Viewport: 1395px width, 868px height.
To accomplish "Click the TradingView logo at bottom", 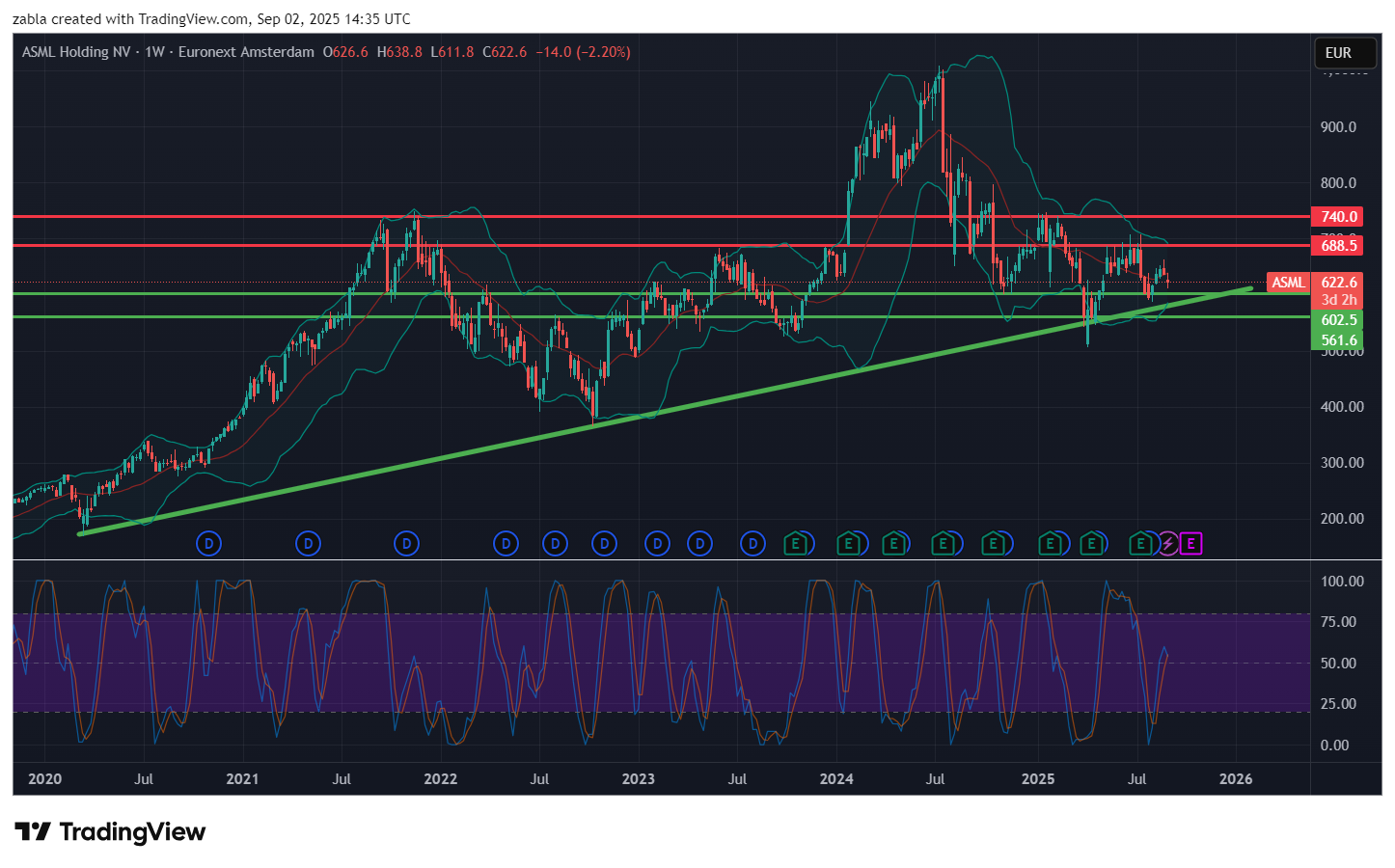I will pos(110,832).
